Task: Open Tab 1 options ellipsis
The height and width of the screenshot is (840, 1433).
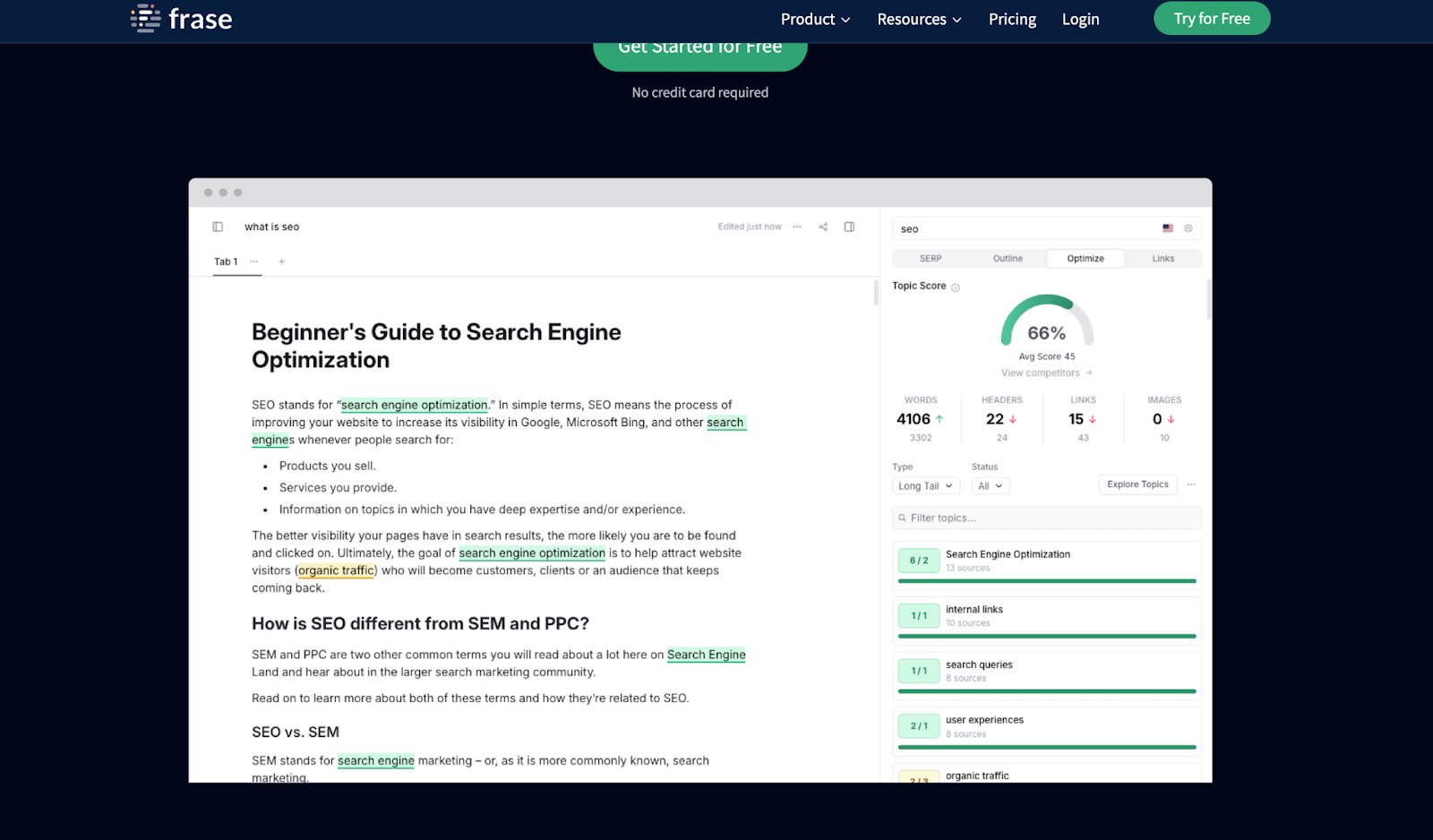Action: tap(254, 261)
